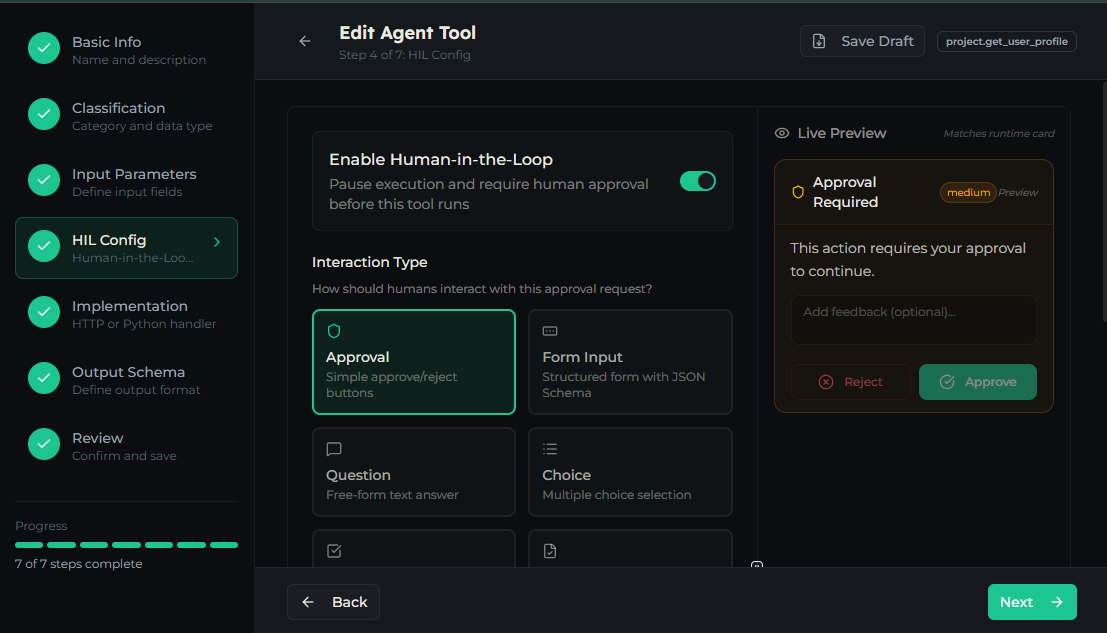Click the medium risk badge

click(x=968, y=193)
